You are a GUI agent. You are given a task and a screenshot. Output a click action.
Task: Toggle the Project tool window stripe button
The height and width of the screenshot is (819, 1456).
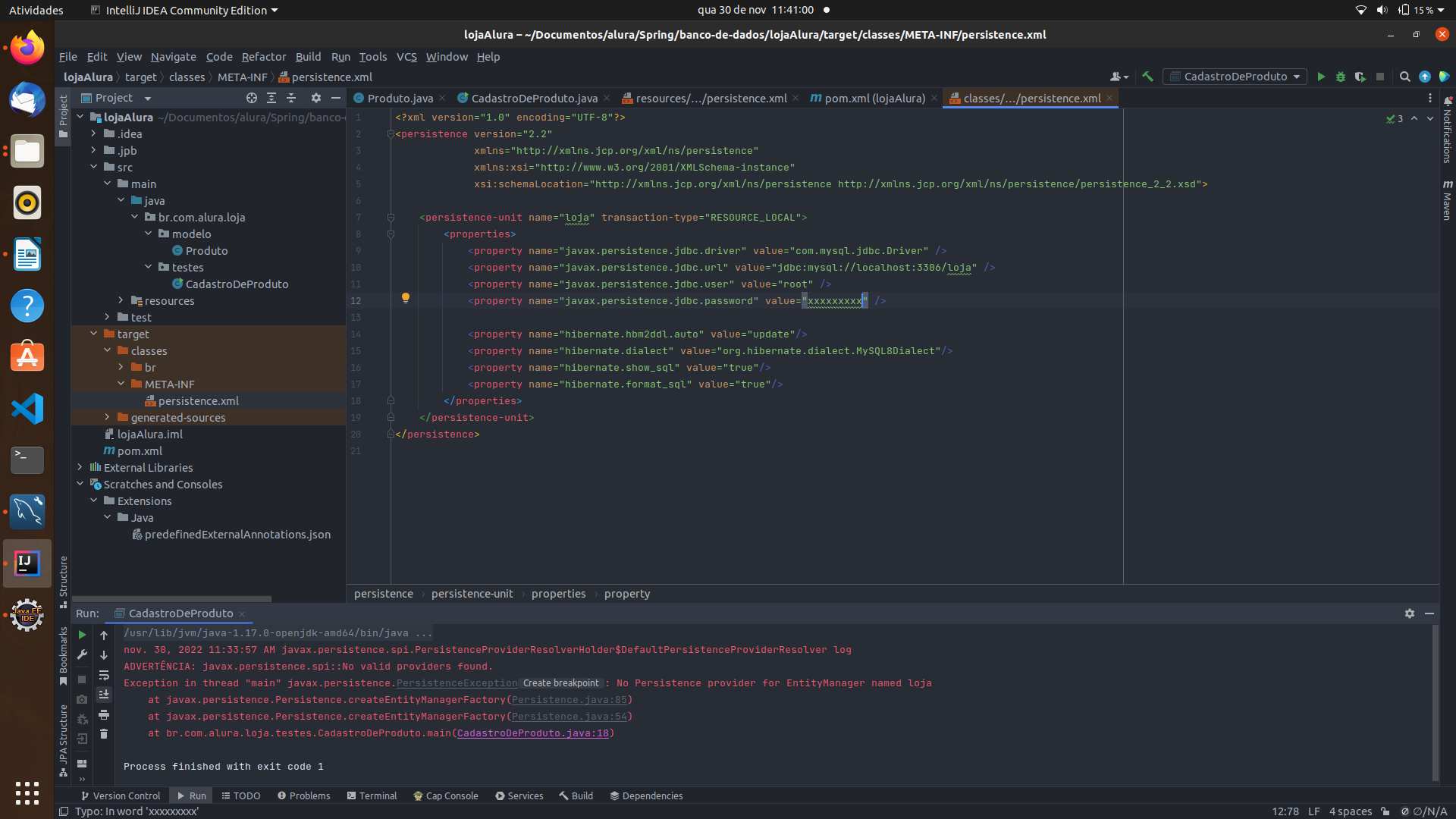point(63,116)
